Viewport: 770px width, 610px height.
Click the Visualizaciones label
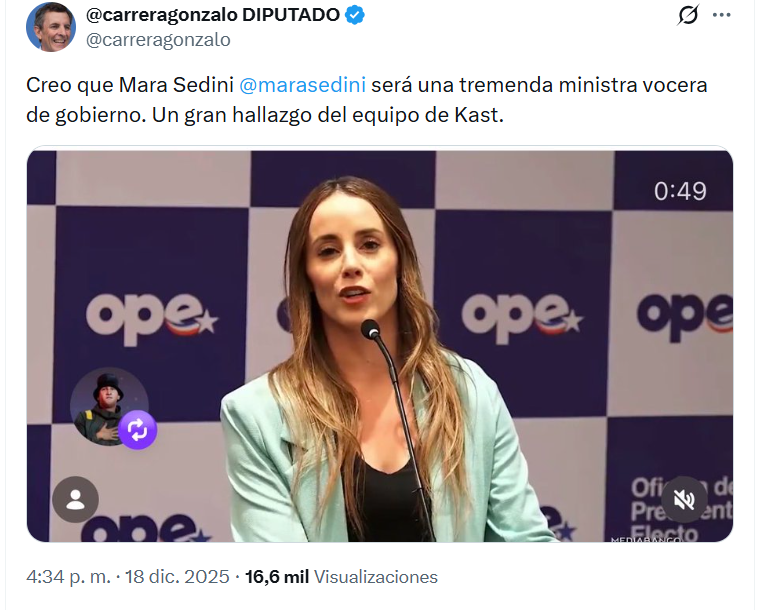pos(376,577)
